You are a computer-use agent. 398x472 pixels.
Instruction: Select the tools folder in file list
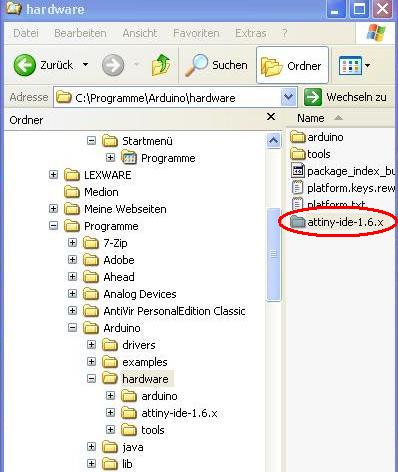tap(310, 154)
